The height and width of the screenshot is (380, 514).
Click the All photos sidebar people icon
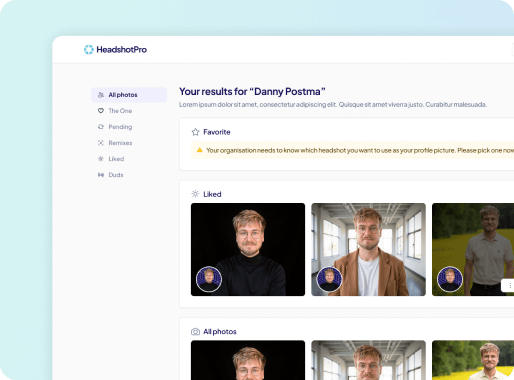(101, 95)
